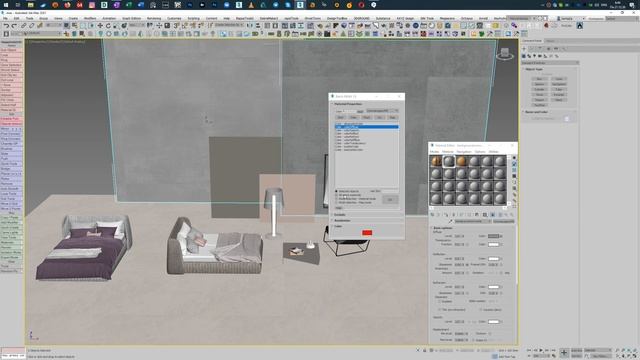Open Material menu in Material Editor

point(448,151)
